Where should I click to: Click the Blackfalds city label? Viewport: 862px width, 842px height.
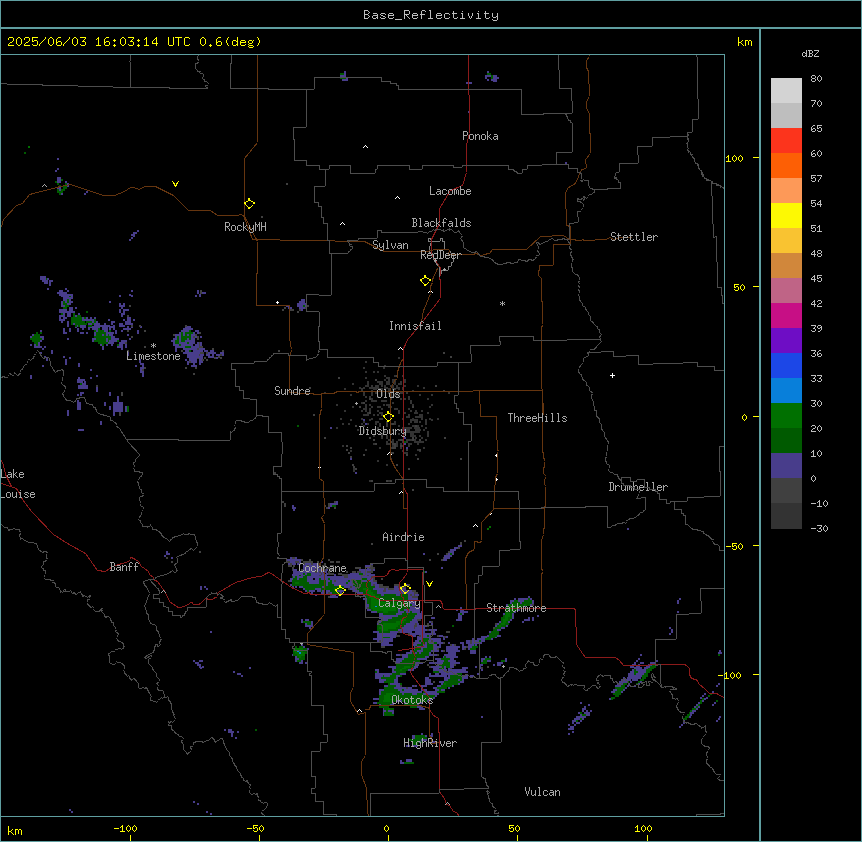pos(441,223)
